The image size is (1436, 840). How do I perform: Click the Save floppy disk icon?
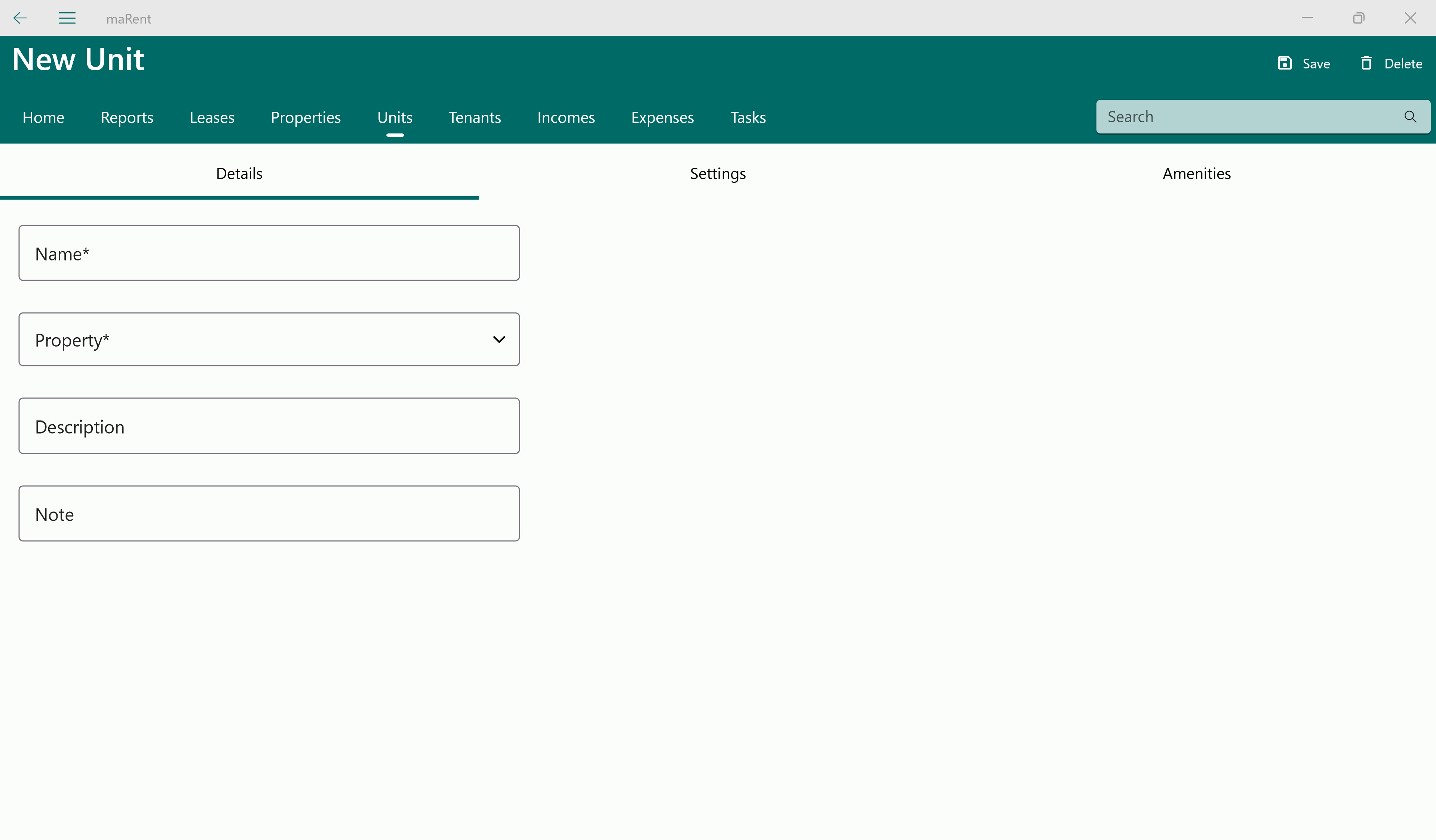[x=1285, y=63]
